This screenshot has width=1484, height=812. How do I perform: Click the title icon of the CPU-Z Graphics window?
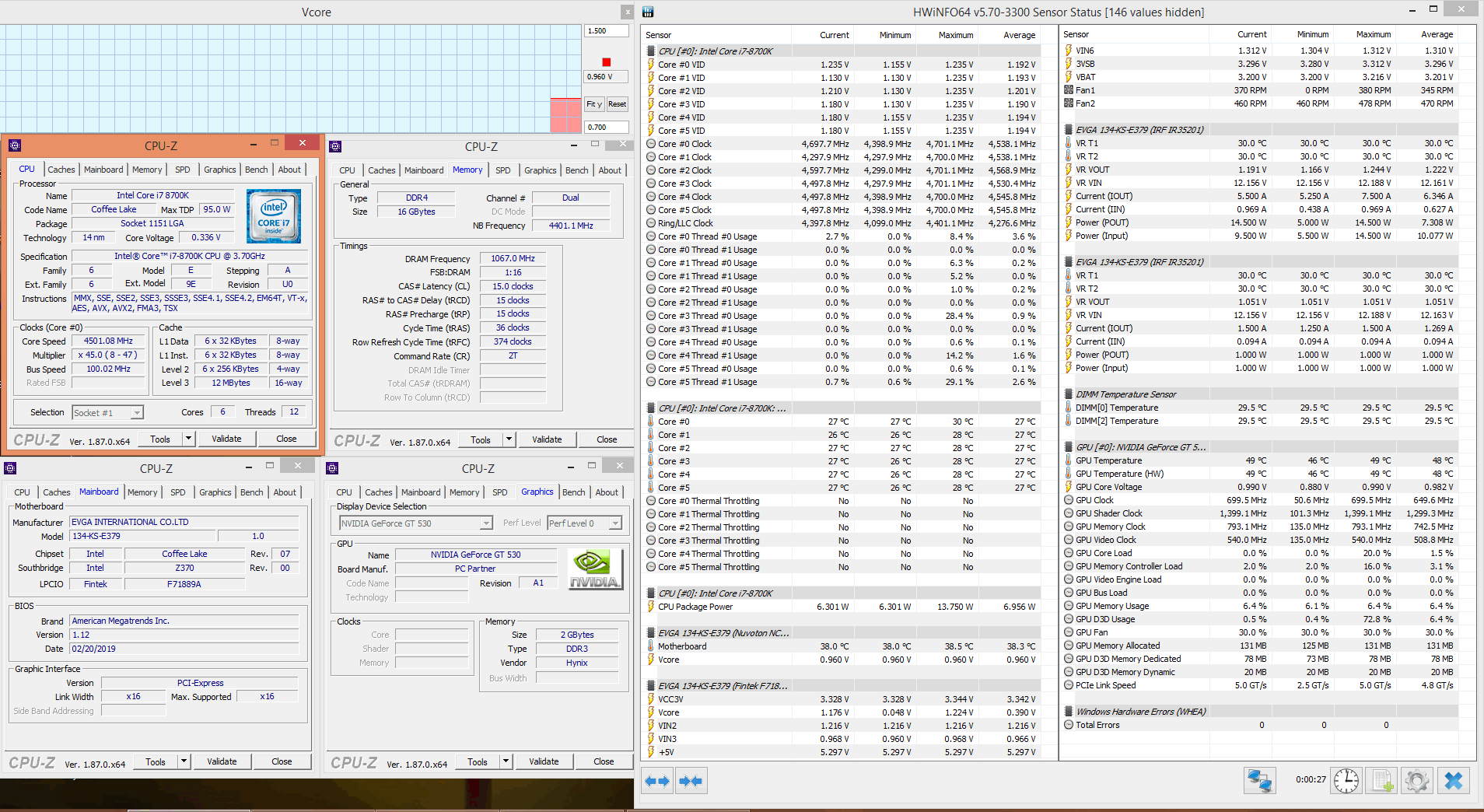point(332,468)
